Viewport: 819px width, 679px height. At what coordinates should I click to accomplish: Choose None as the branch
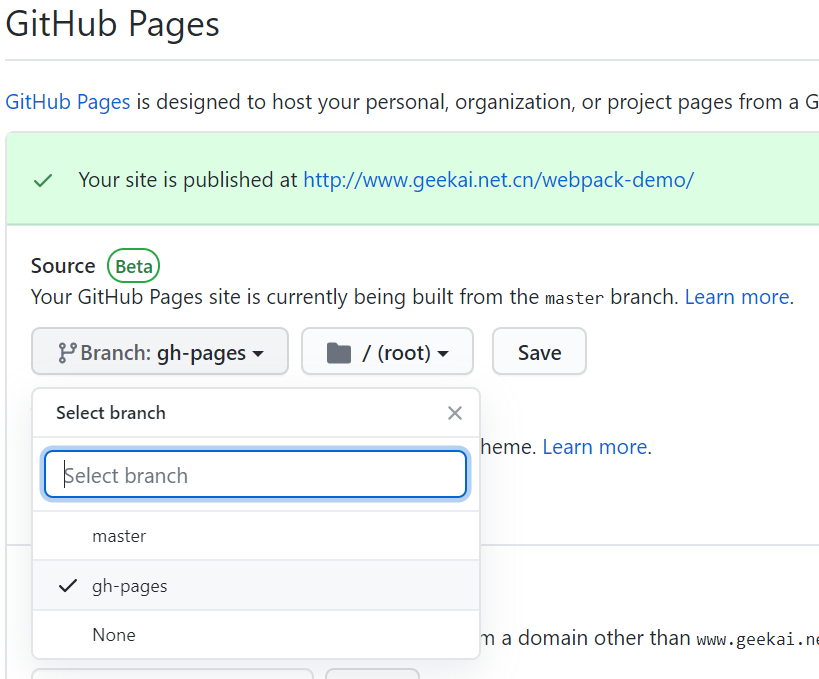(256, 635)
